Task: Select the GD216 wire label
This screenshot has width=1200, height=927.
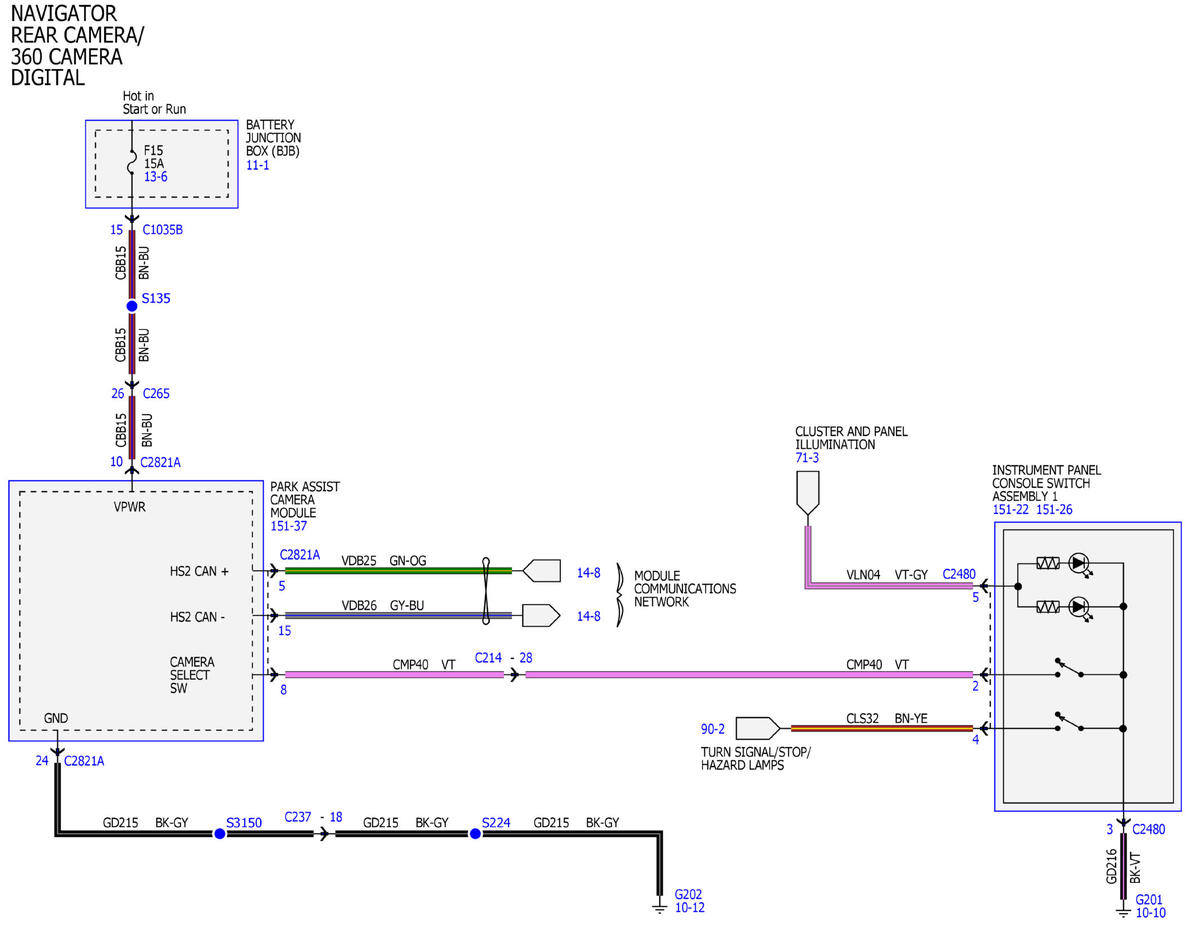Action: 1111,866
